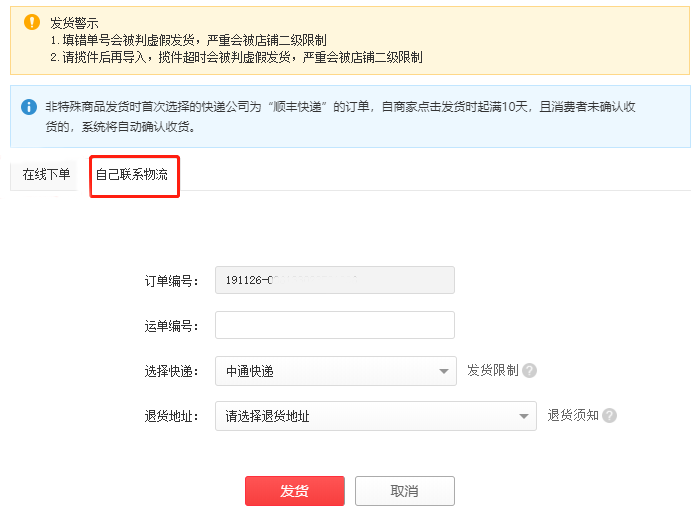Click the 订单编号 field label

pyautogui.click(x=172, y=281)
